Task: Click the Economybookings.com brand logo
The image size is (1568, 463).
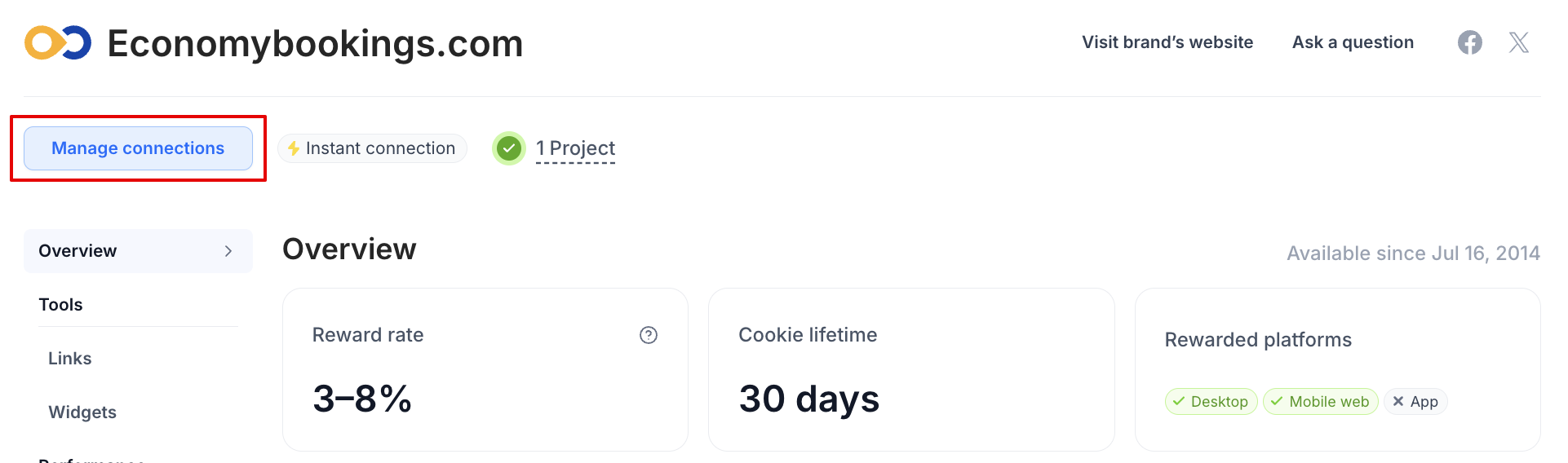Action: pos(58,42)
